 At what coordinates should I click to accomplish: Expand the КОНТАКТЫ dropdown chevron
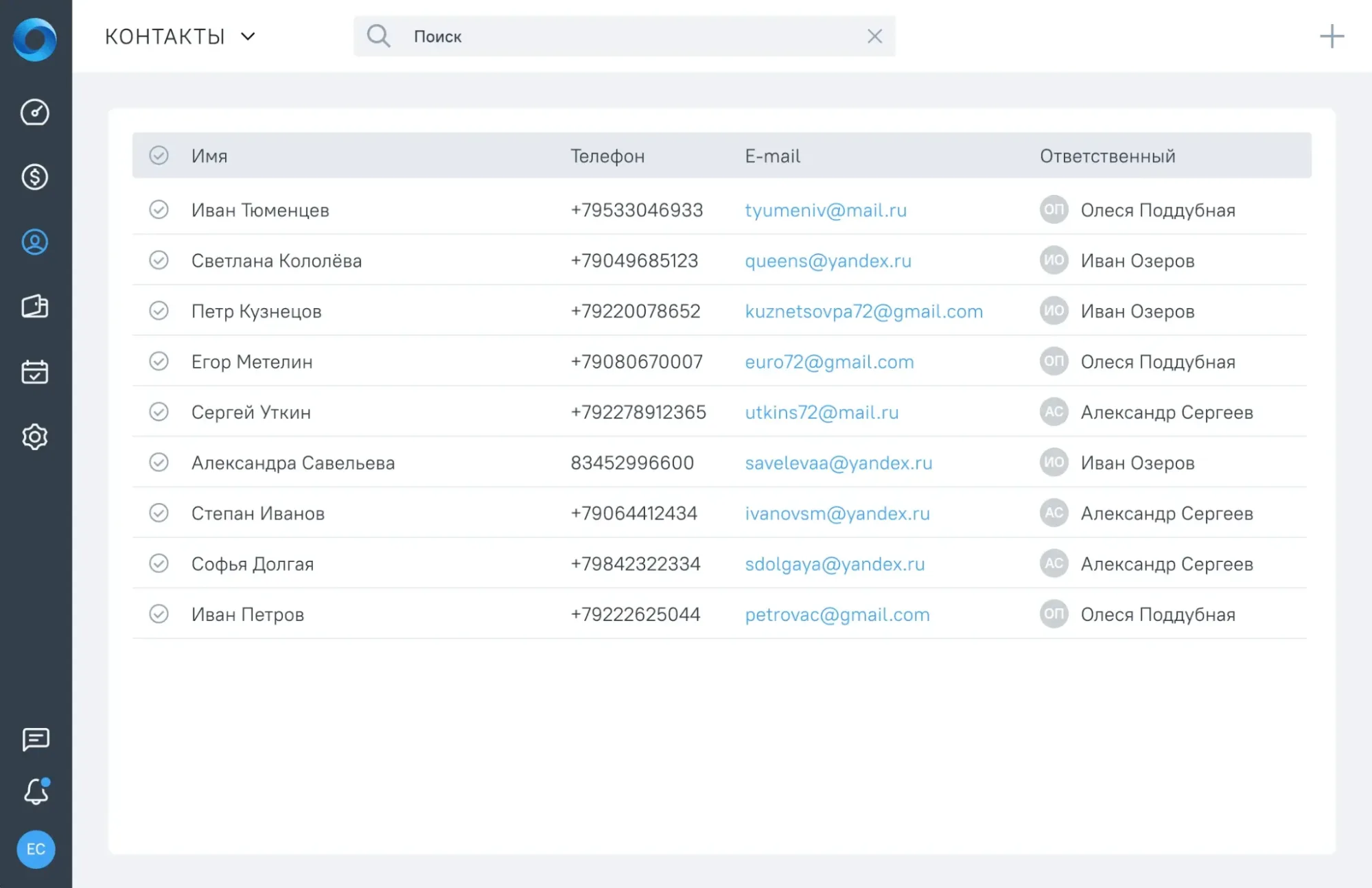[248, 36]
